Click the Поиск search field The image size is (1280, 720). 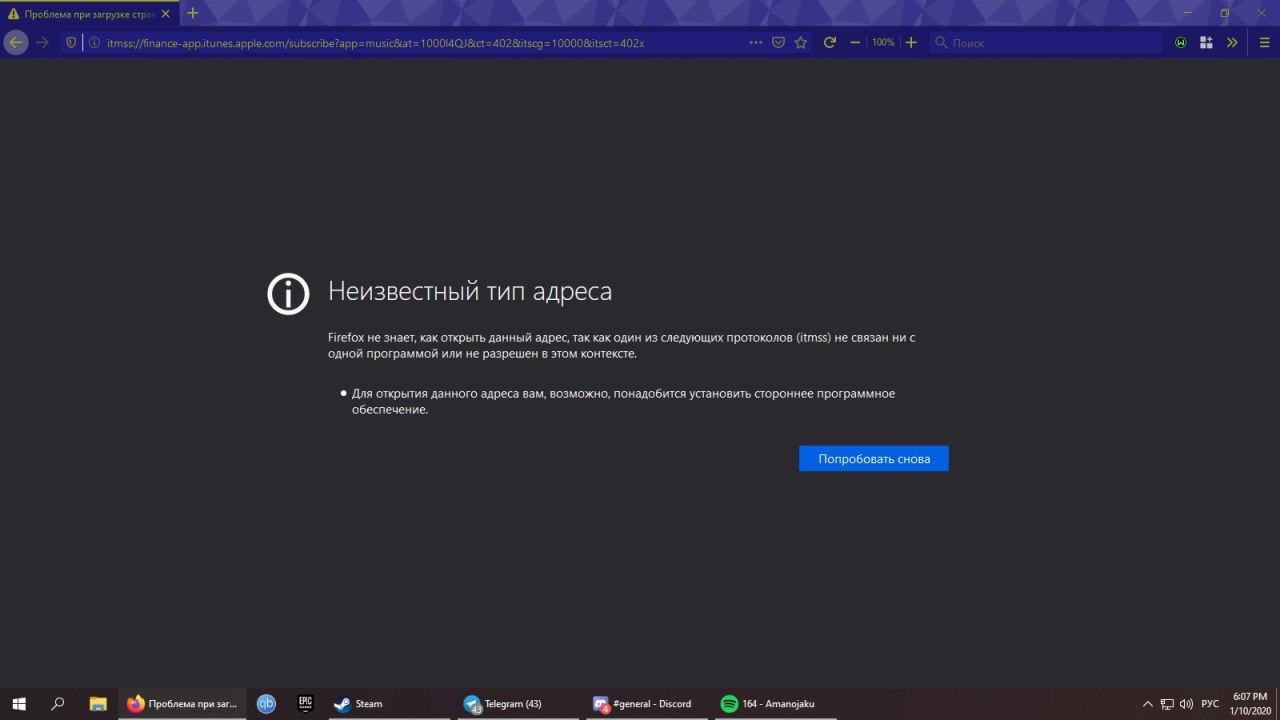1045,42
